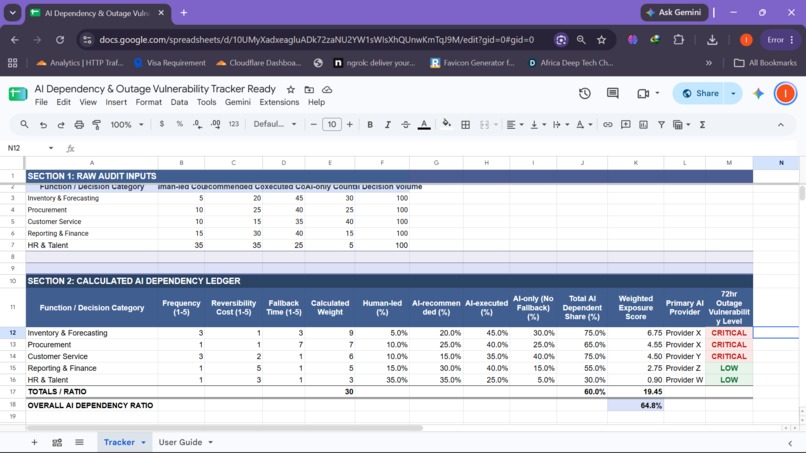
Task: Bookmark this page with star
Action: click(601, 40)
